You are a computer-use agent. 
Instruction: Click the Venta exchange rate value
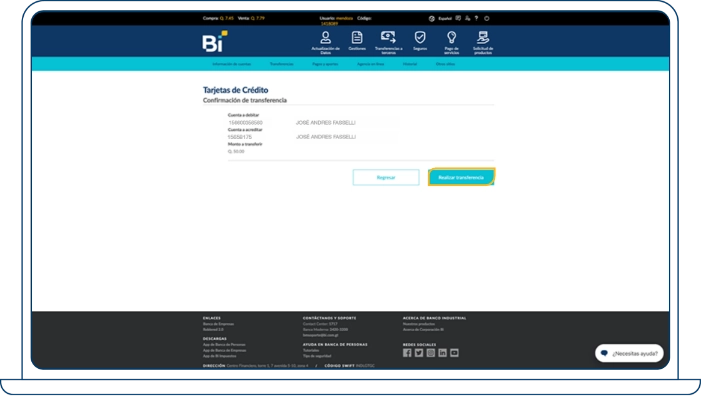258,18
